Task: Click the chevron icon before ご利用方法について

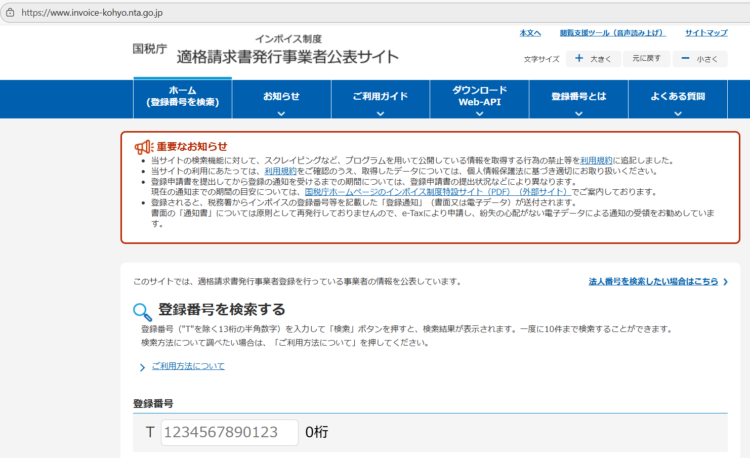Action: 142,367
